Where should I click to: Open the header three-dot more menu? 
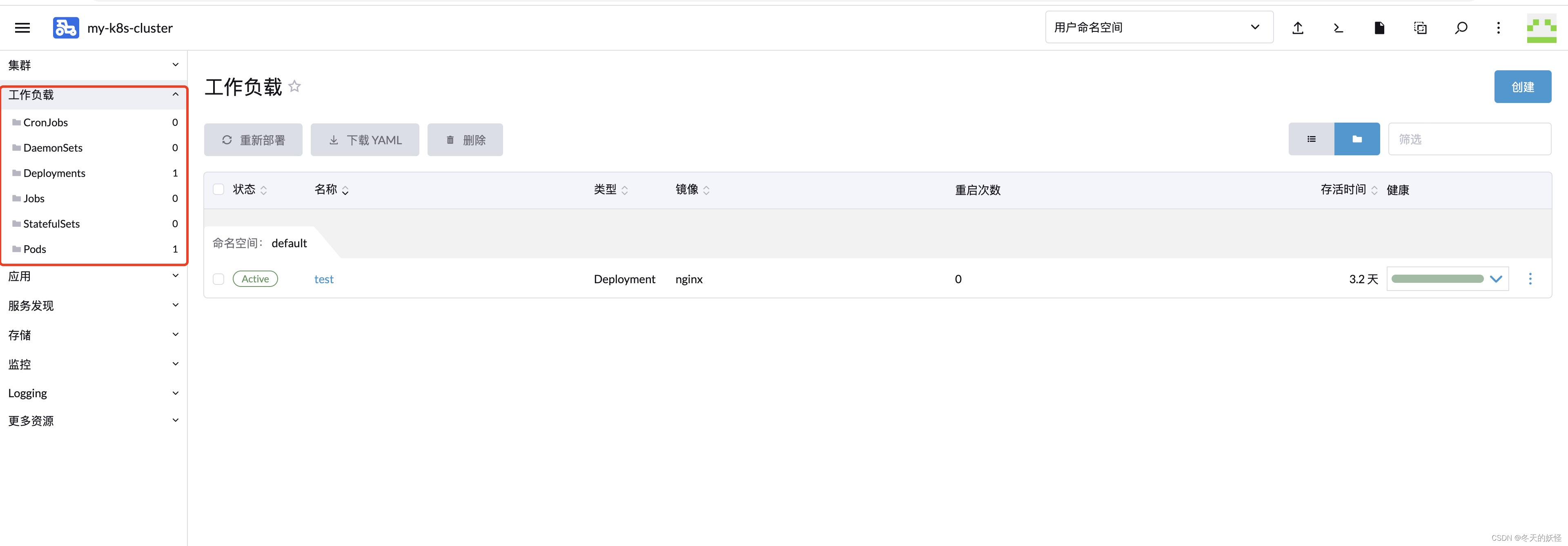click(1499, 27)
